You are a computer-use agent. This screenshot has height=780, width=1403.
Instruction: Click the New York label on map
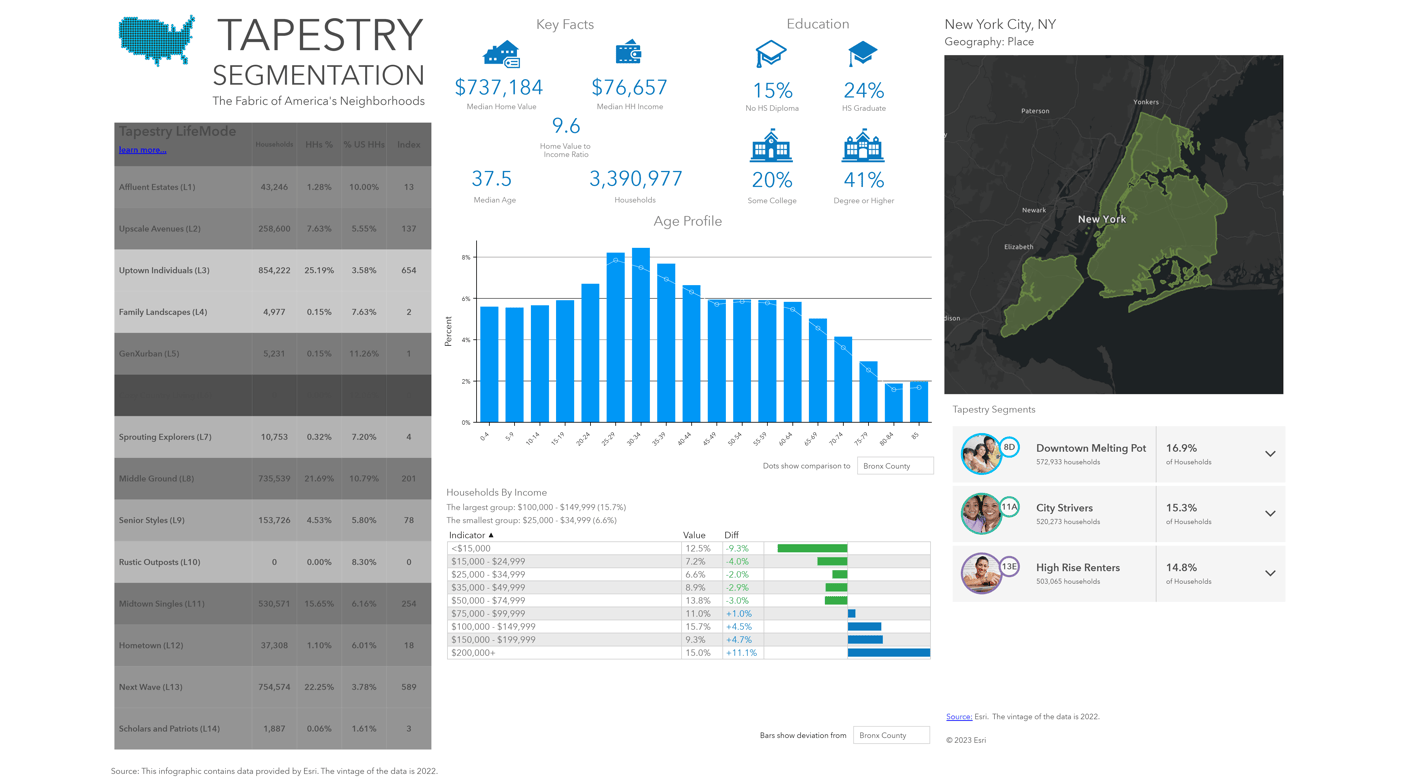[x=1102, y=219]
